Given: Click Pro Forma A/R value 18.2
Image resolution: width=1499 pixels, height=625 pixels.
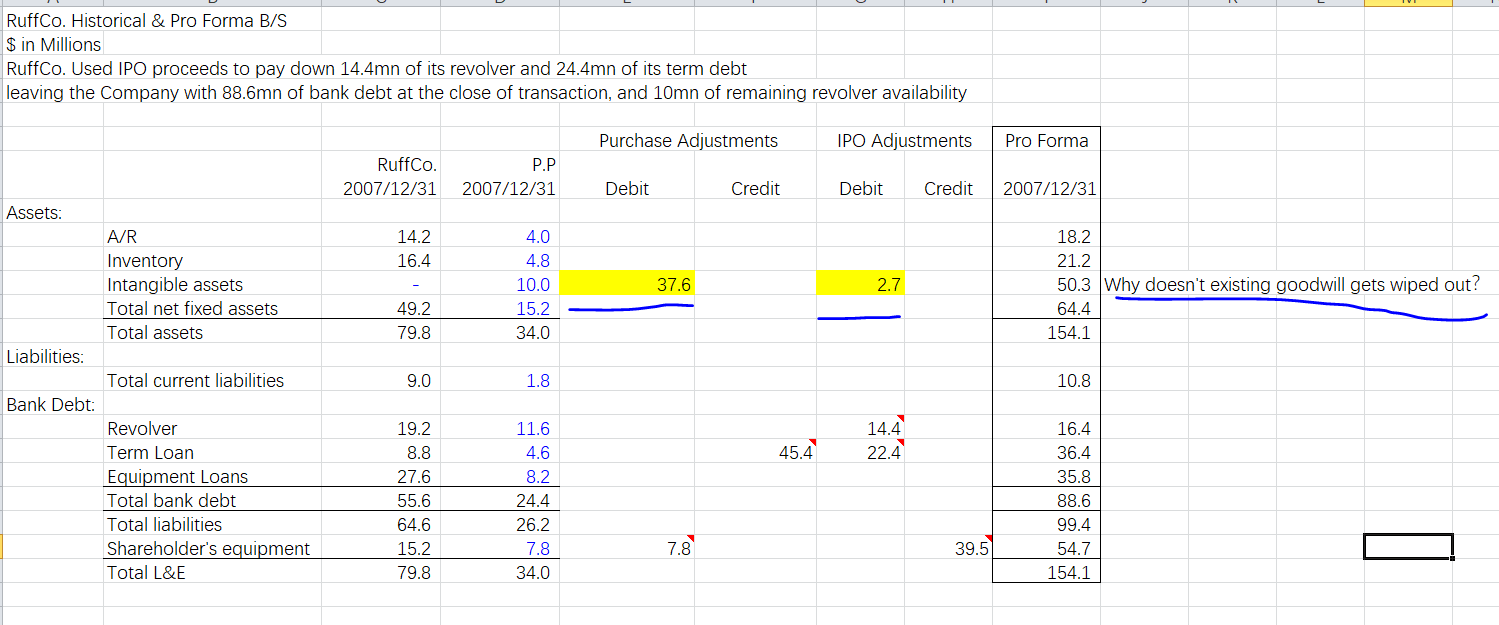Looking at the screenshot, I should [1073, 236].
